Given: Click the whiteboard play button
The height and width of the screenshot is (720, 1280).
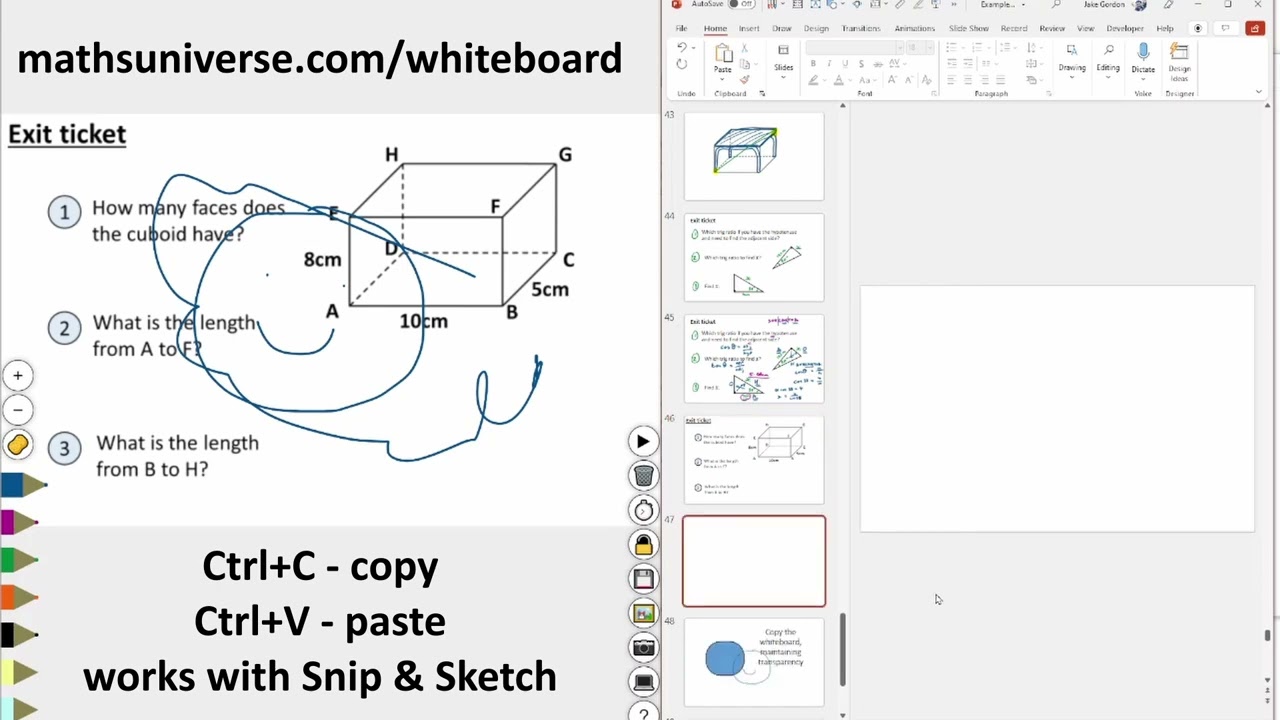Looking at the screenshot, I should coord(643,442).
